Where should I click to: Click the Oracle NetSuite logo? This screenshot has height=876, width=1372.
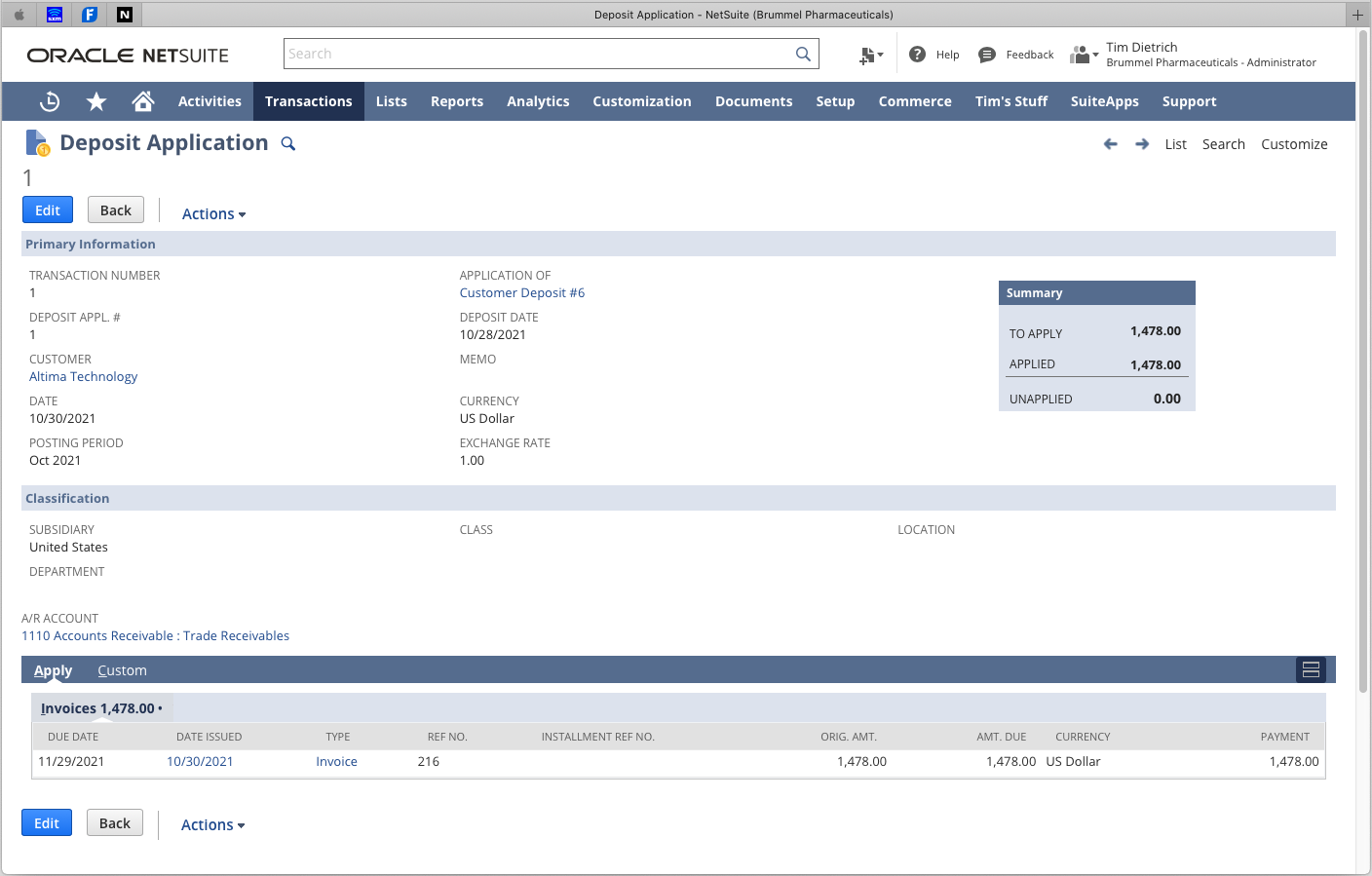128,56
